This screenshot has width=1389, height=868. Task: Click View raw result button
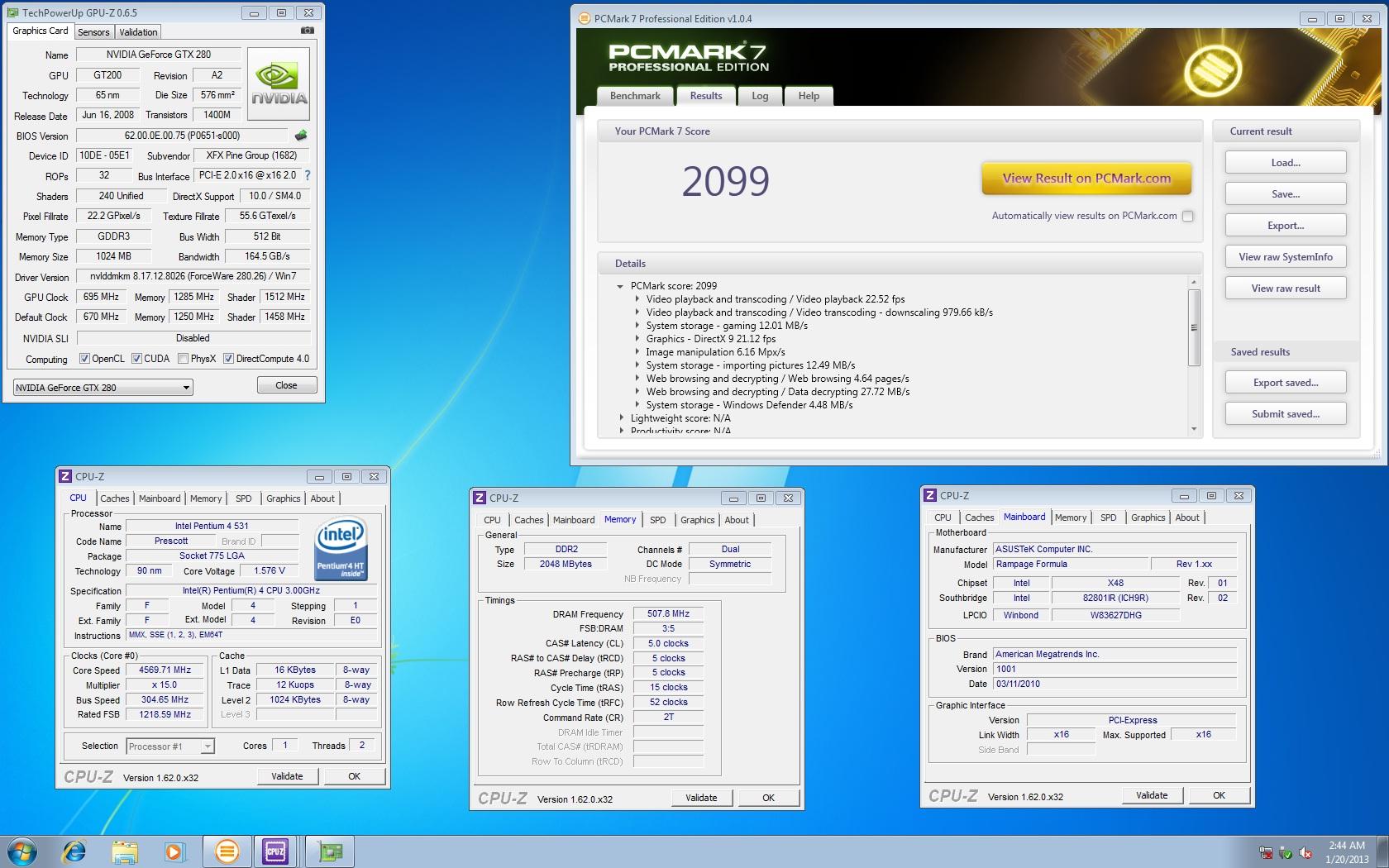[x=1286, y=289]
